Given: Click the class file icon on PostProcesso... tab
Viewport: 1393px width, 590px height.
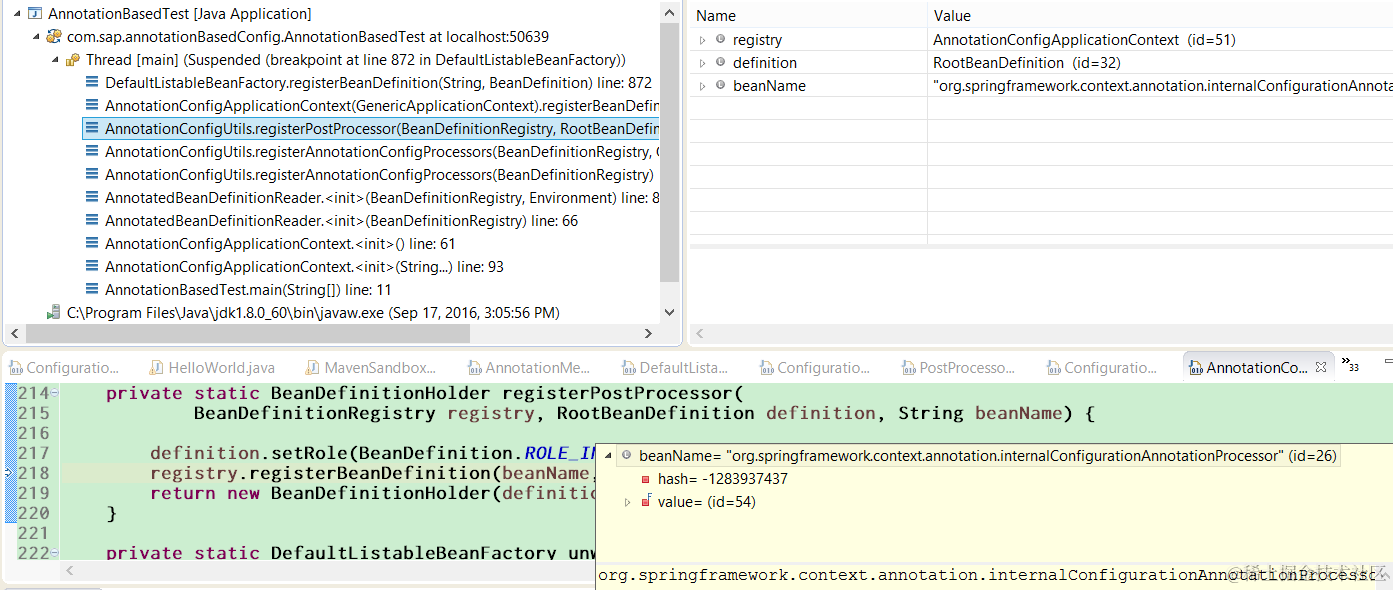Looking at the screenshot, I should pyautogui.click(x=907, y=368).
